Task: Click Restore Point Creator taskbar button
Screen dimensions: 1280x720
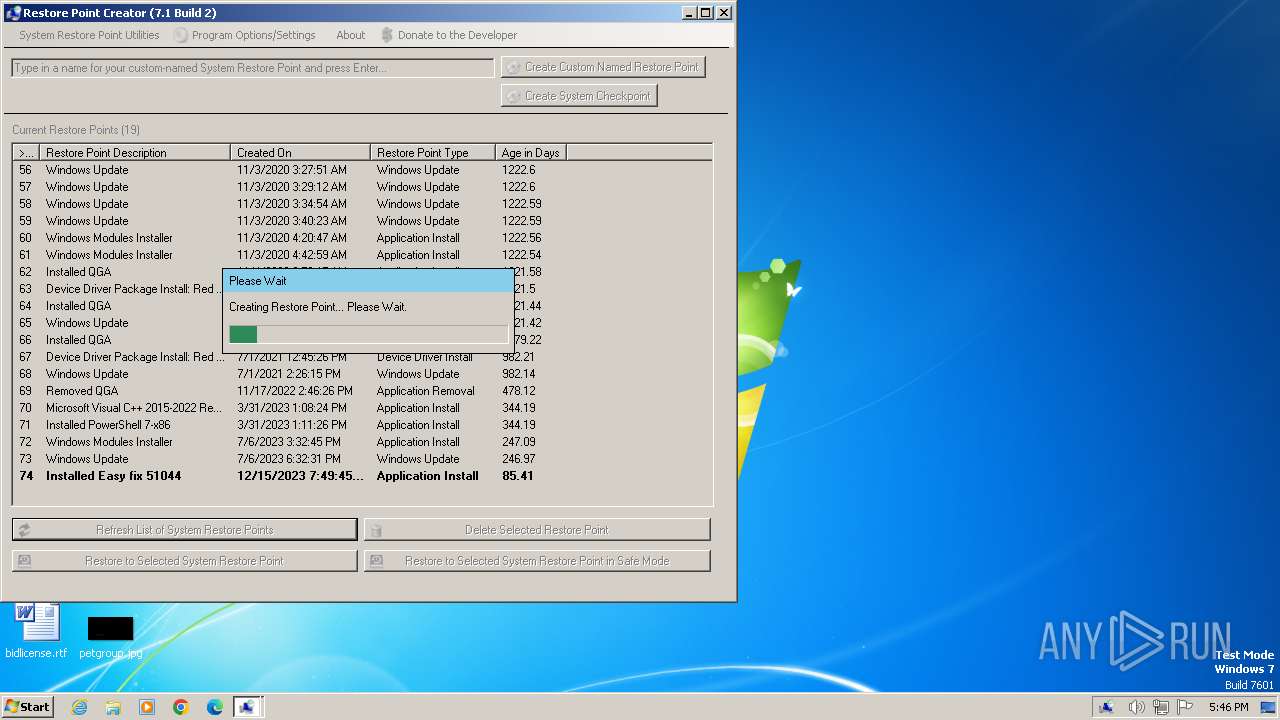Action: [247, 707]
